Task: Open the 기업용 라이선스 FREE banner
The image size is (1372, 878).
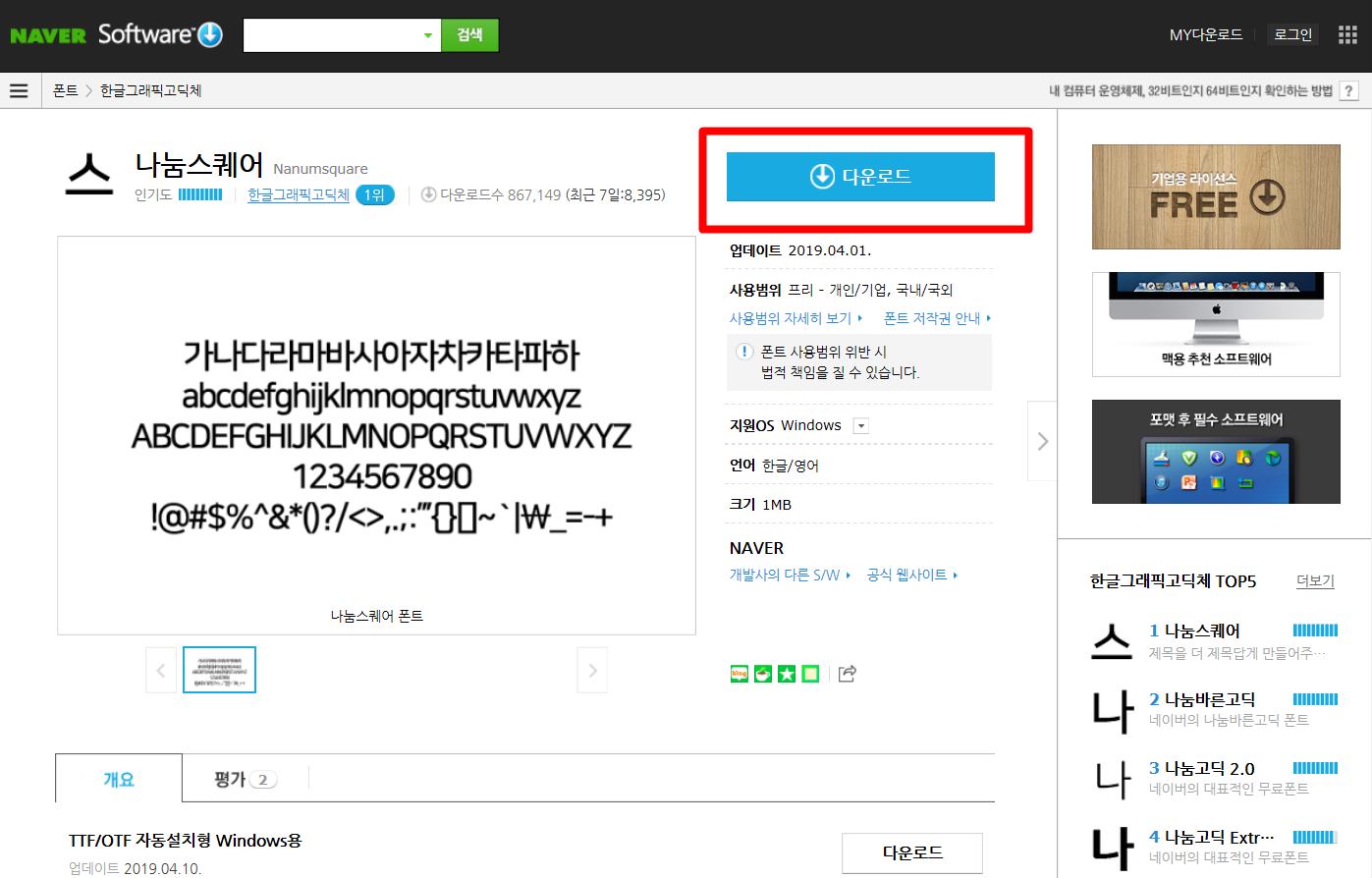Action: coord(1216,196)
